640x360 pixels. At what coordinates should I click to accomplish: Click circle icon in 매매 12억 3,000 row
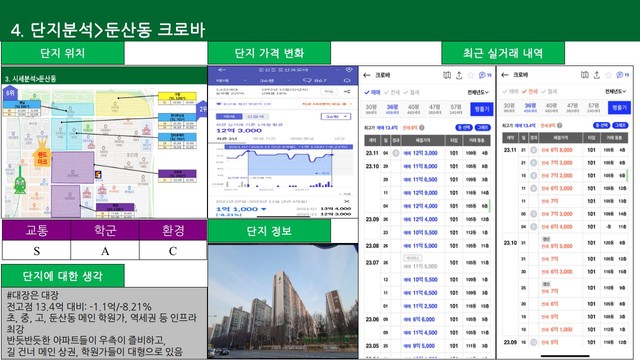pos(396,153)
